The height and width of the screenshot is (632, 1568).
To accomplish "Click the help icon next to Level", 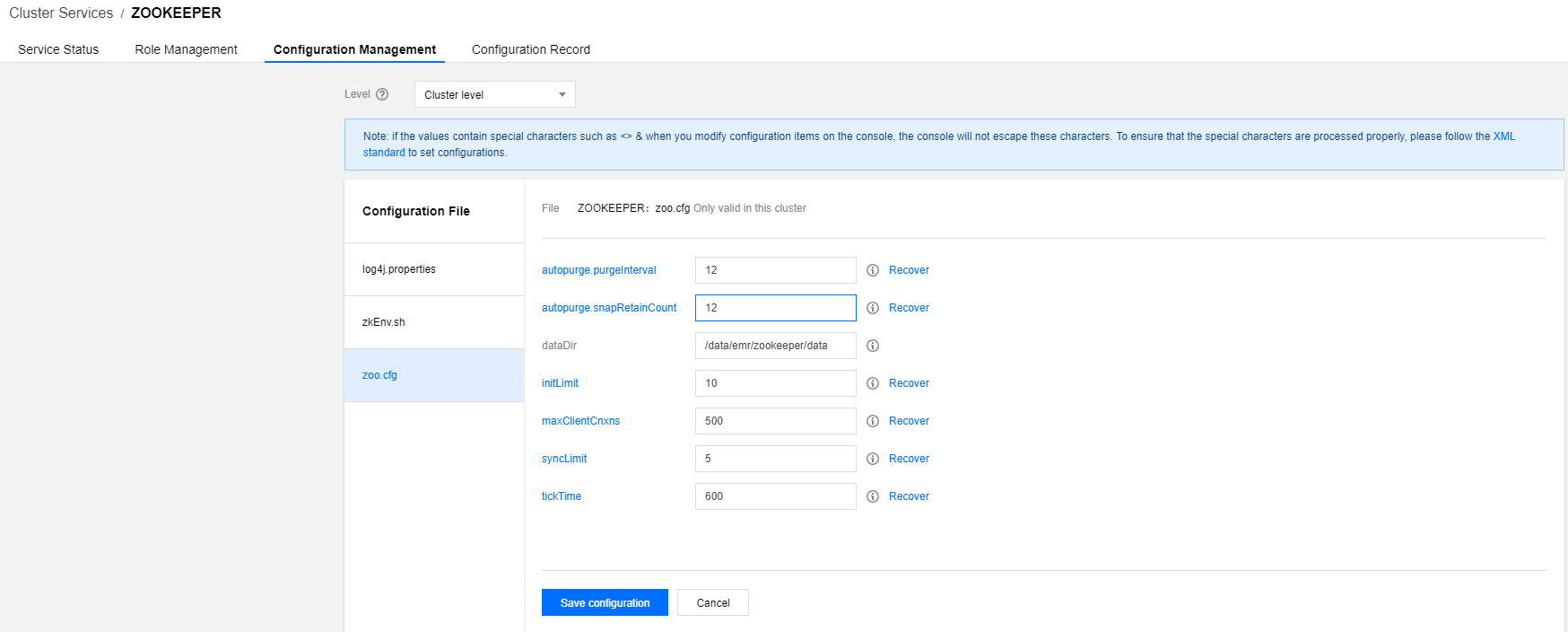I will pos(382,94).
